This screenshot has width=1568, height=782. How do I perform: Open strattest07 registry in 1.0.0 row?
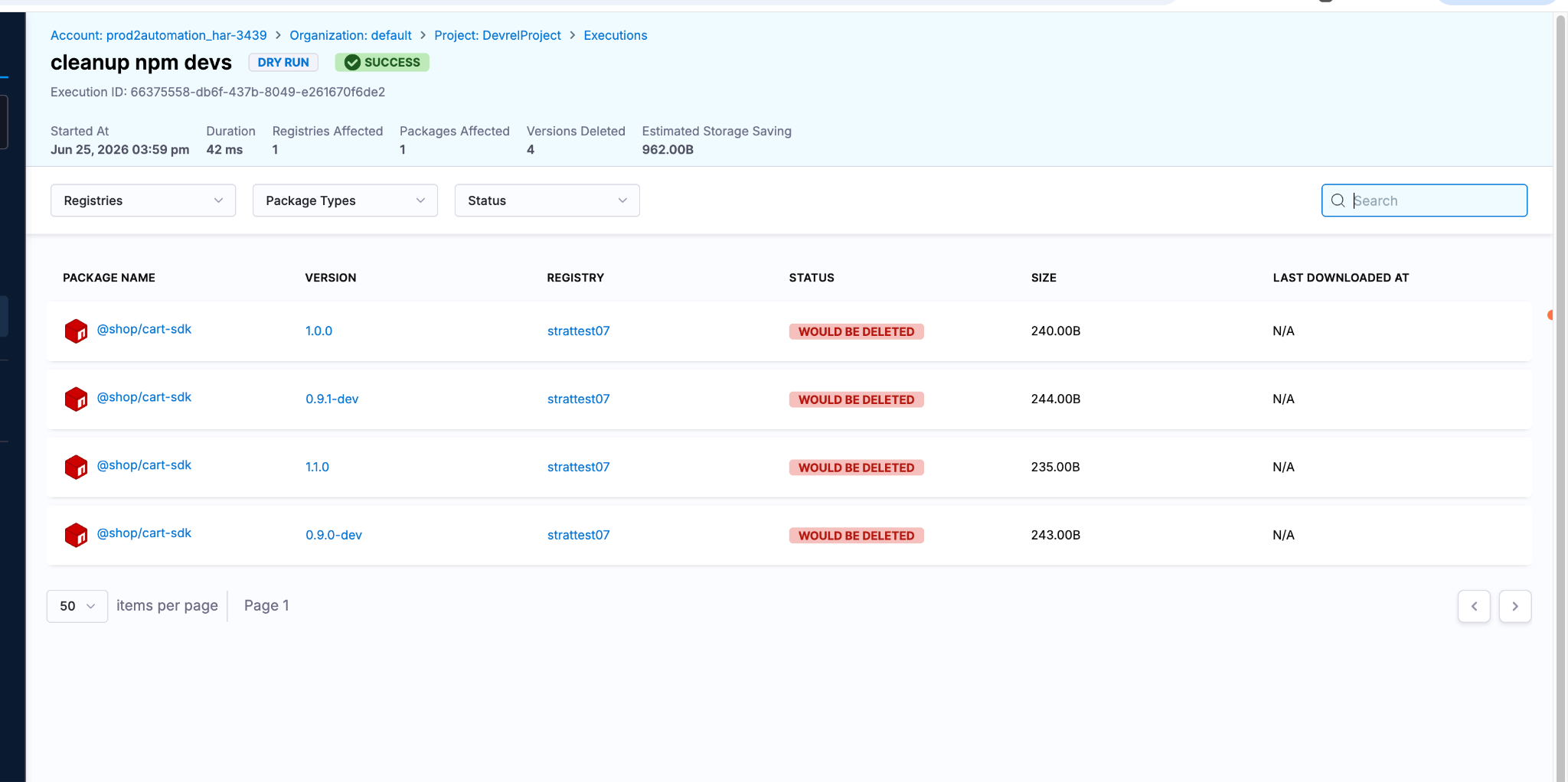pos(578,331)
